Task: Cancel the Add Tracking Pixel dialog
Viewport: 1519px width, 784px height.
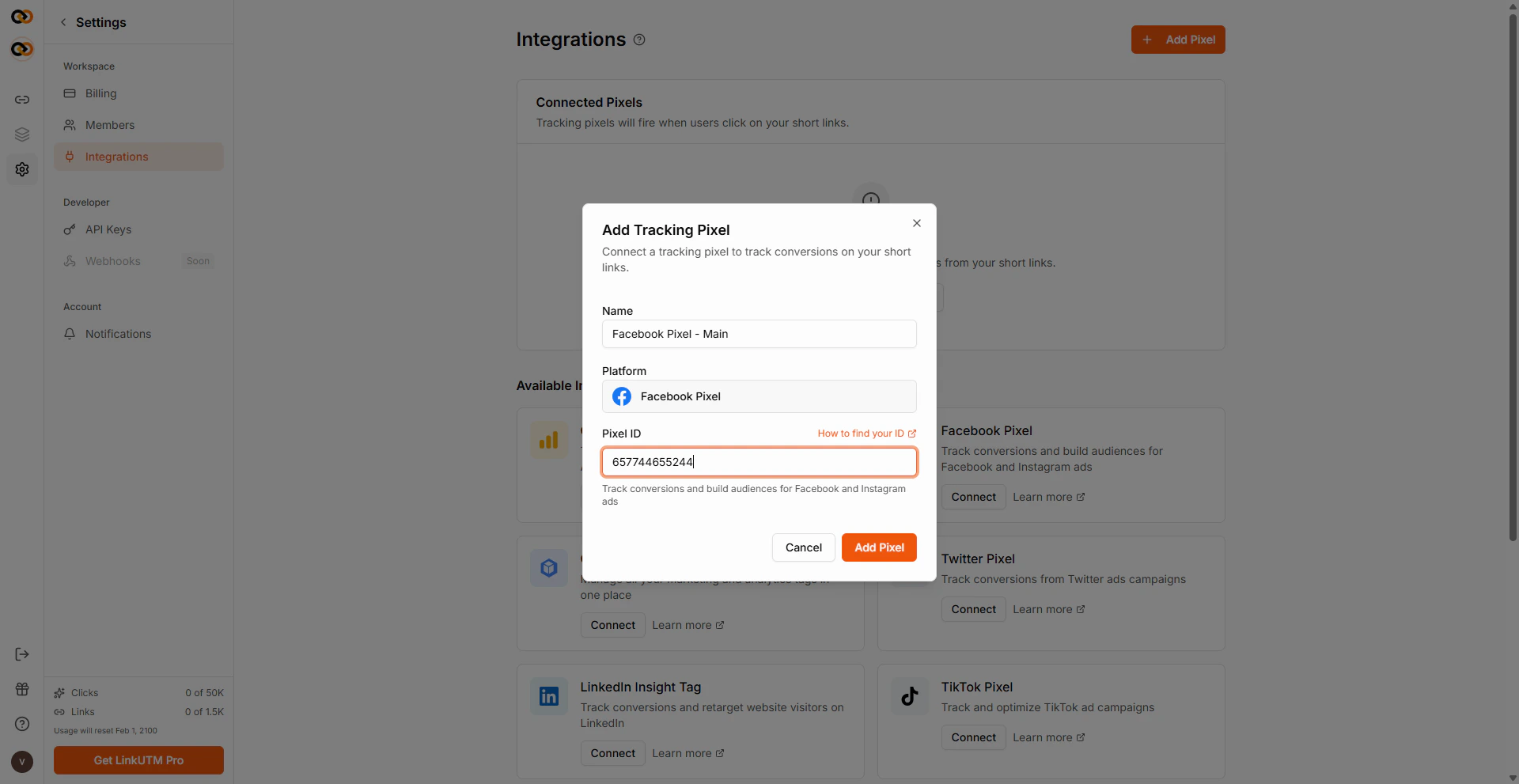Action: coord(803,547)
